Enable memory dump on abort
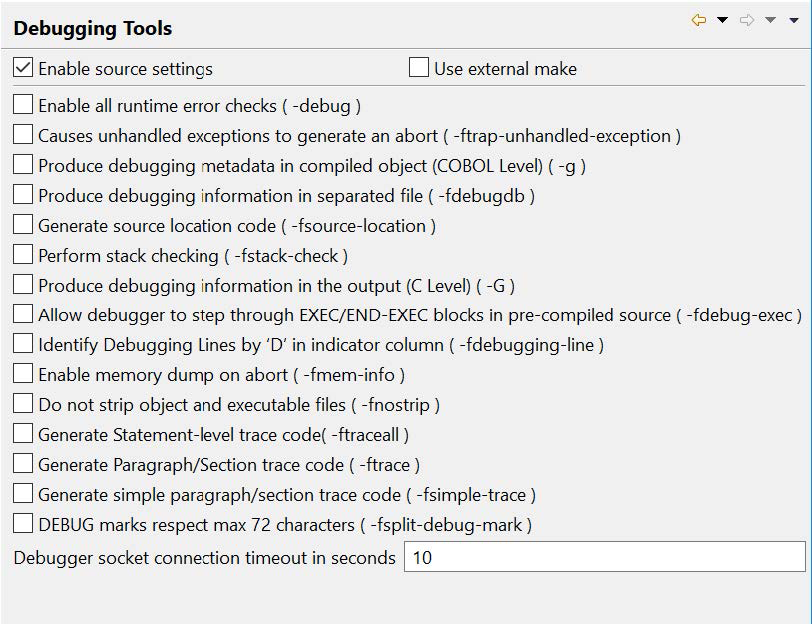 pyautogui.click(x=21, y=374)
